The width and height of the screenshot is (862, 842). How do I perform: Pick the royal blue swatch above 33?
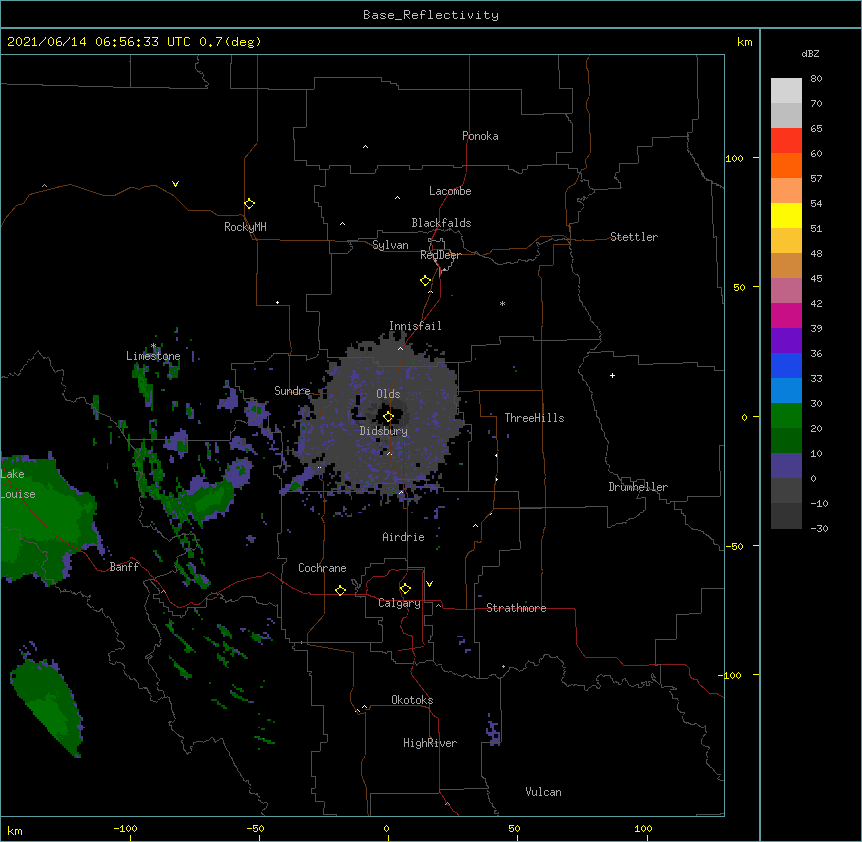[x=786, y=365]
